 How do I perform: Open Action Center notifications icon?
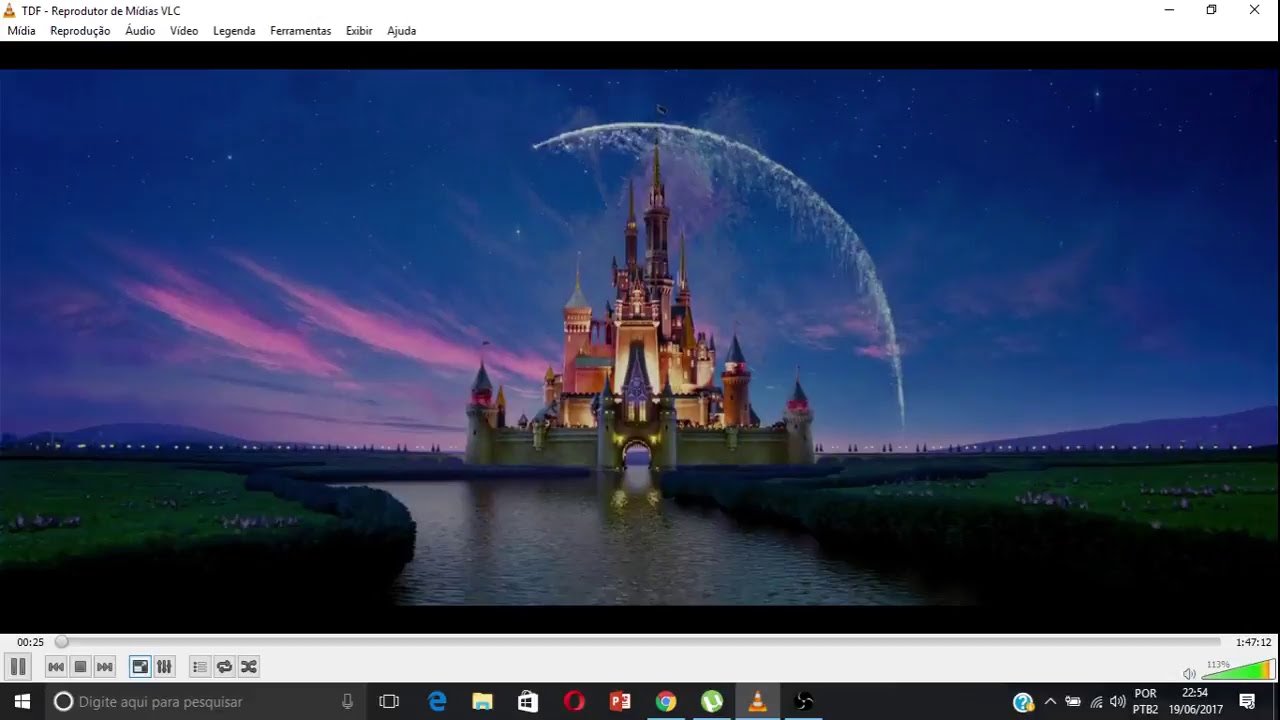coord(1247,701)
